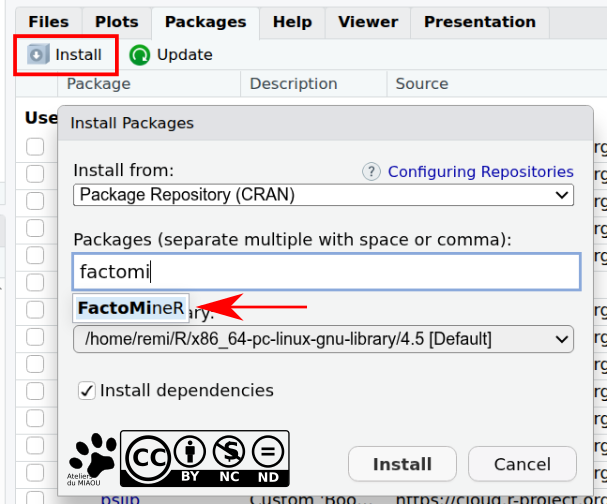Open the install library path dropdown
The width and height of the screenshot is (607, 504).
pyautogui.click(x=324, y=340)
